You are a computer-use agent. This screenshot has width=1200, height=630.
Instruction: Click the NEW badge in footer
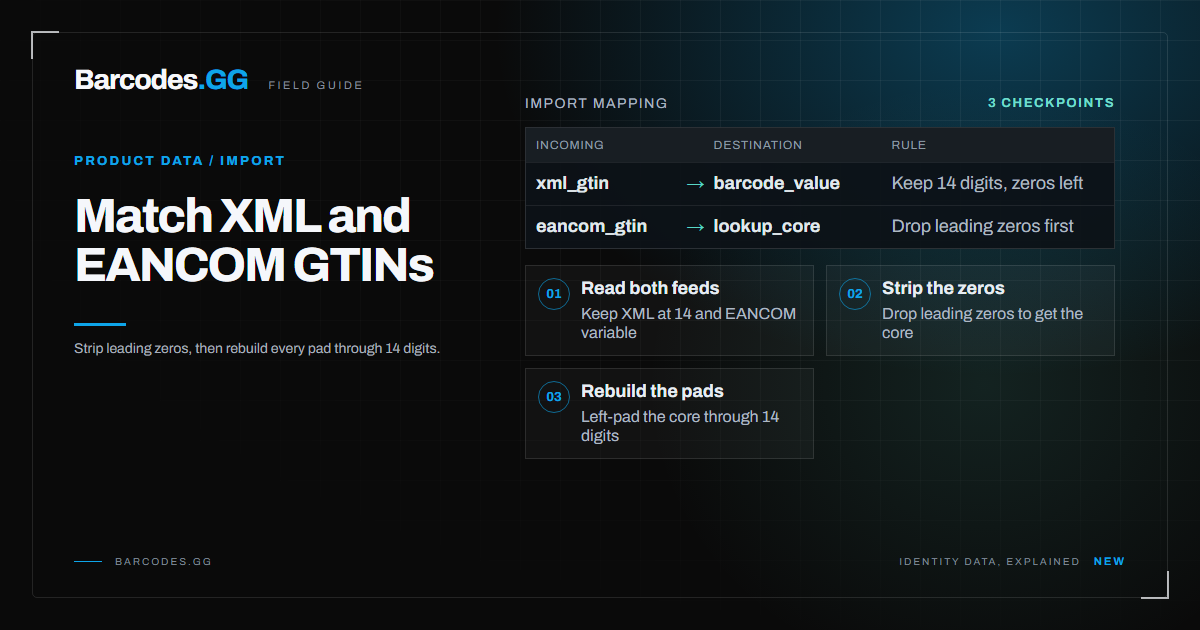[1109, 562]
